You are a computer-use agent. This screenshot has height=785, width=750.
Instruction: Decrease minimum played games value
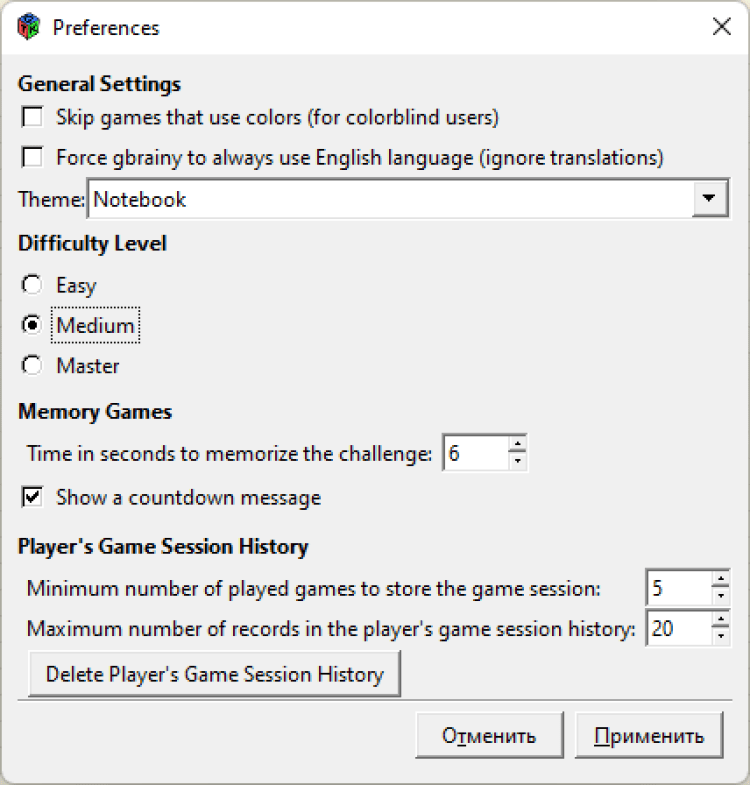pos(720,597)
